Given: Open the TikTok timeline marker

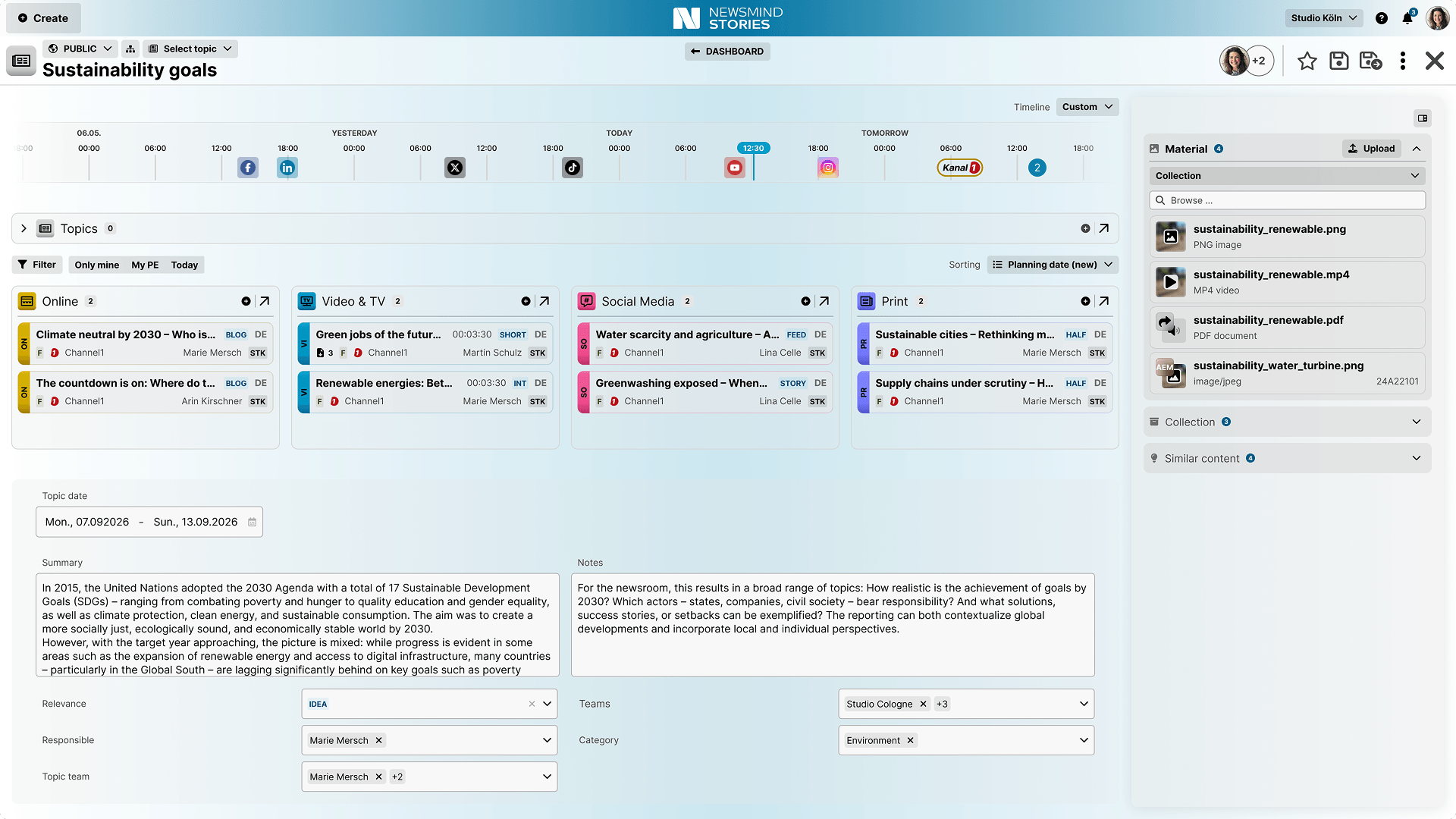Looking at the screenshot, I should [573, 168].
